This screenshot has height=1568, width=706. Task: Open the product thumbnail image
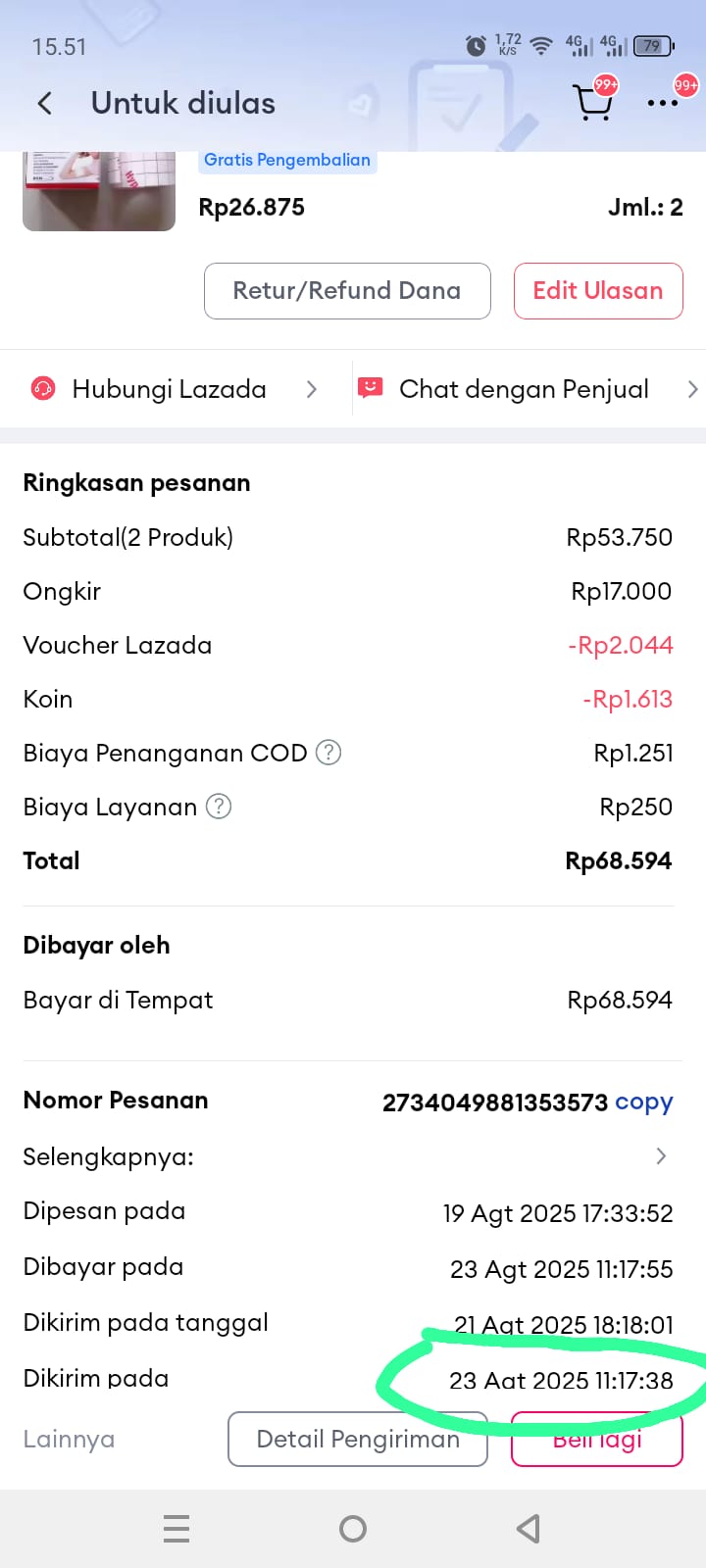tap(99, 191)
